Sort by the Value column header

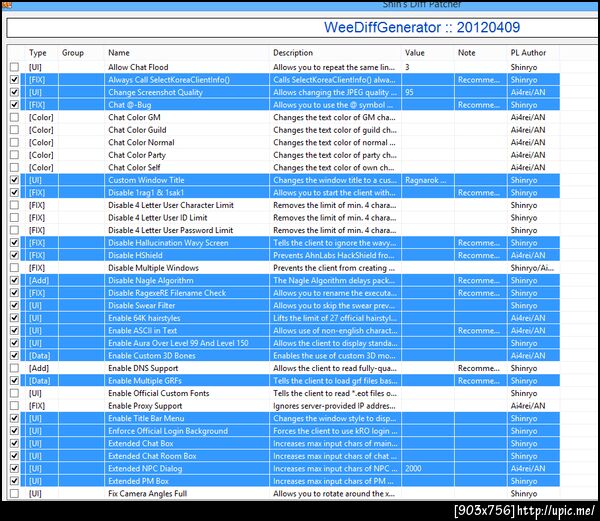(415, 53)
